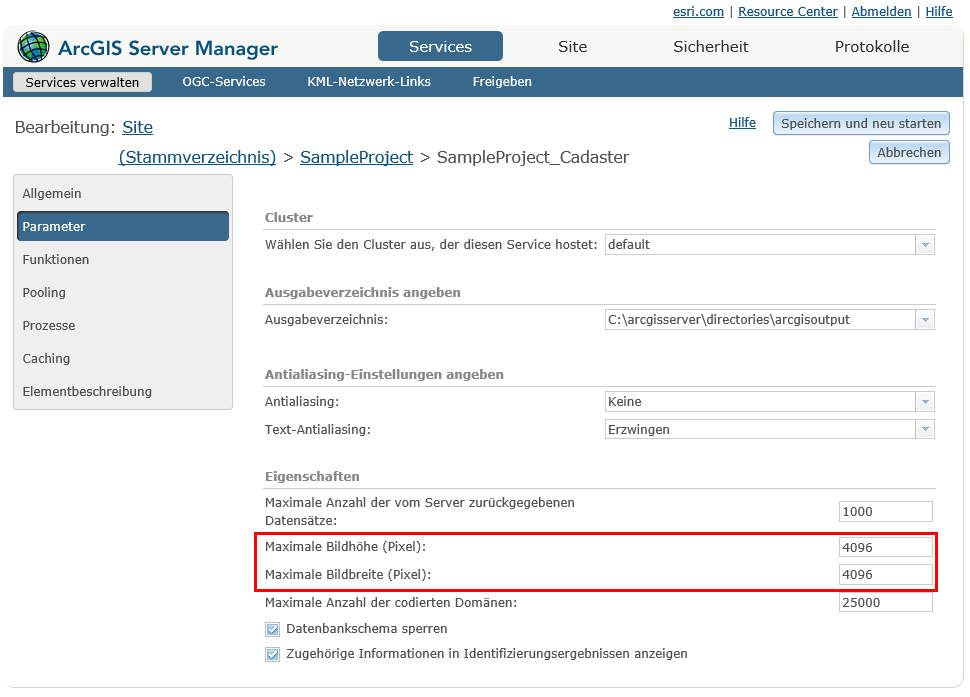970x697 pixels.
Task: Click the ArcGIS Server Manager globe logo
Action: point(33,46)
